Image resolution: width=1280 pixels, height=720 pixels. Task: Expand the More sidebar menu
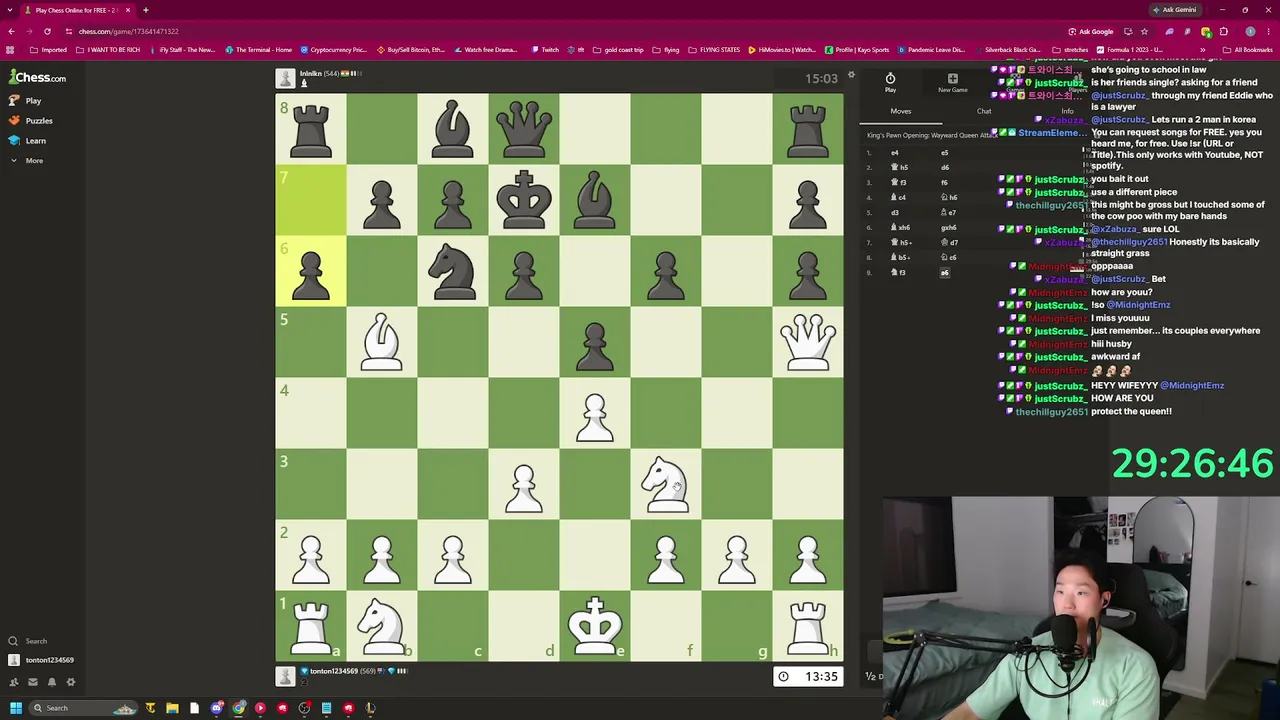pyautogui.click(x=26, y=161)
